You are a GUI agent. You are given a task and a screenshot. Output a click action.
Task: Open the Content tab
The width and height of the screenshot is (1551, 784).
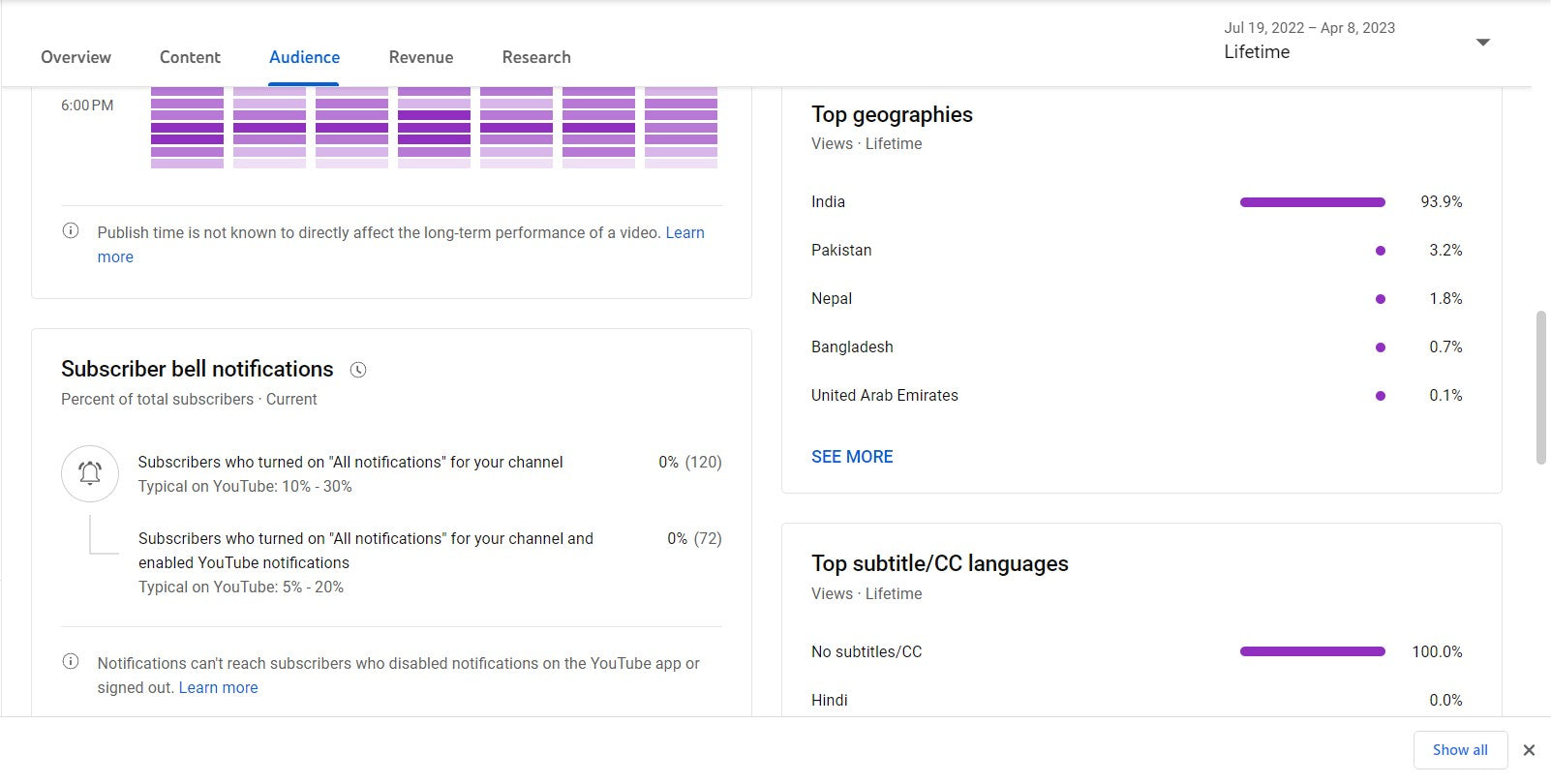[190, 57]
